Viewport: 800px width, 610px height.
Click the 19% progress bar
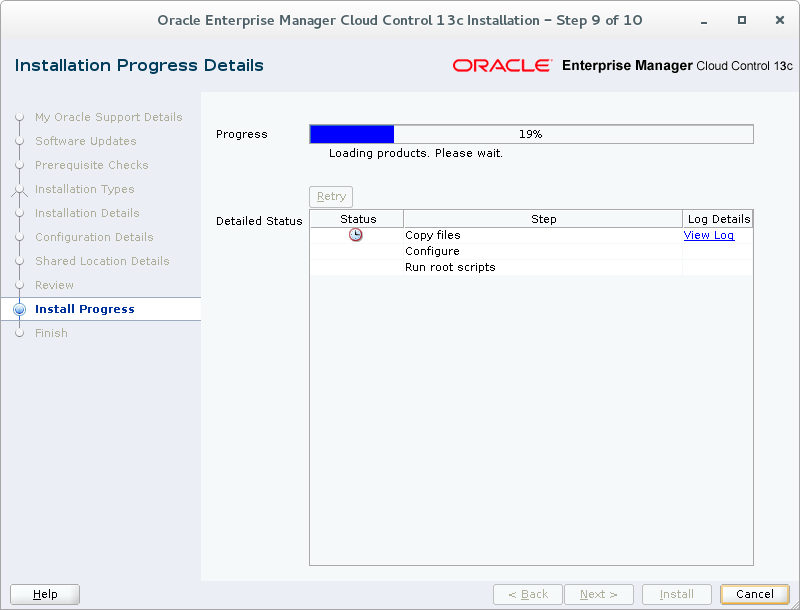(x=531, y=134)
